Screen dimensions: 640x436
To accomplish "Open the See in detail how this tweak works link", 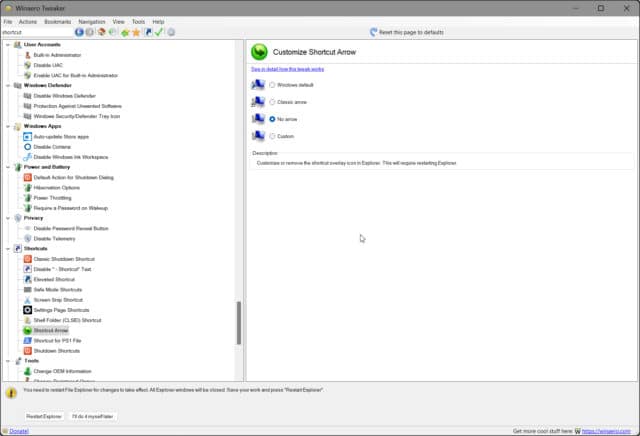I will pos(287,69).
